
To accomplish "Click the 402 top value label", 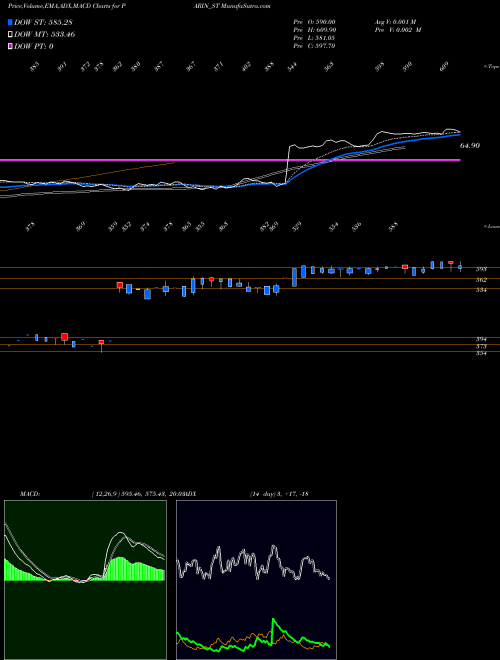I will coord(247,67).
